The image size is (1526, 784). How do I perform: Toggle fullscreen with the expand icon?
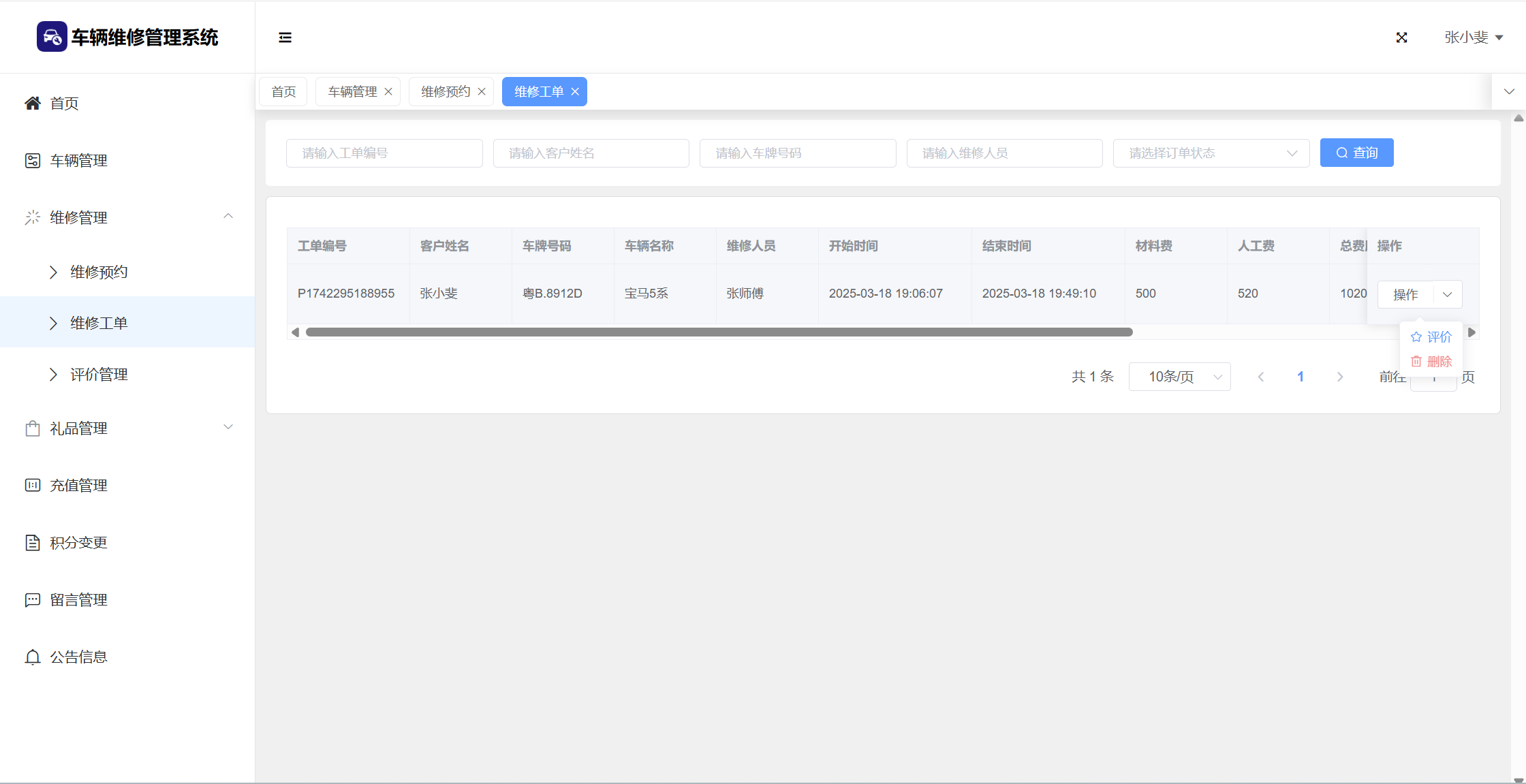click(1401, 37)
